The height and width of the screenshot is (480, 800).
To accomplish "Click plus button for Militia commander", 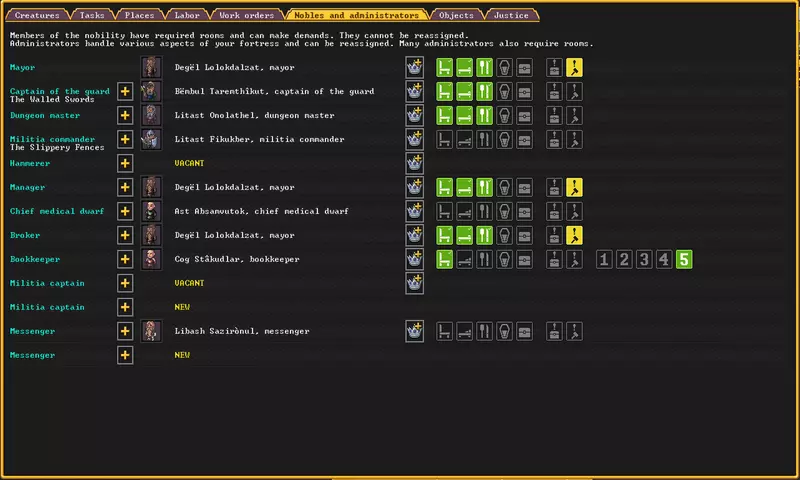I will [125, 139].
